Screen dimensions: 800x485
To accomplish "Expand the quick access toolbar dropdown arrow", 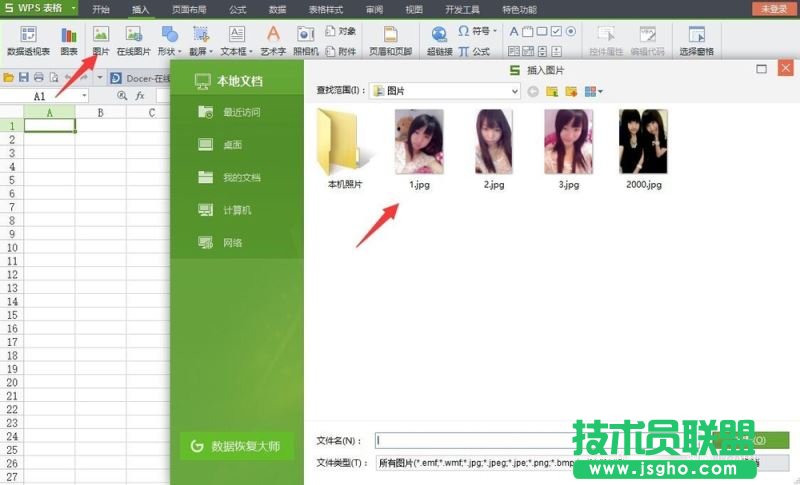I will coord(99,78).
